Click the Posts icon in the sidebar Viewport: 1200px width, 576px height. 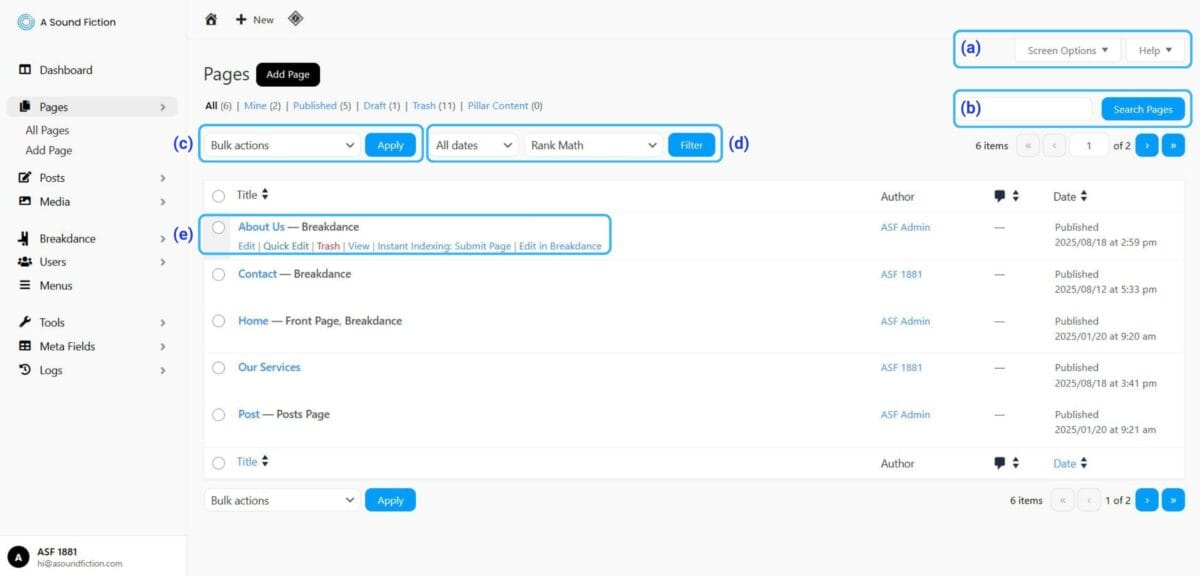point(24,177)
